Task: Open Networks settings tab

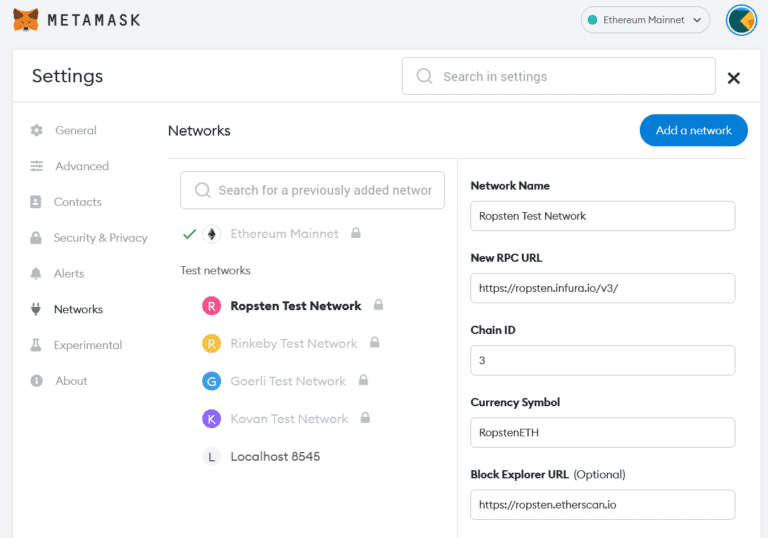Action: 78,309
